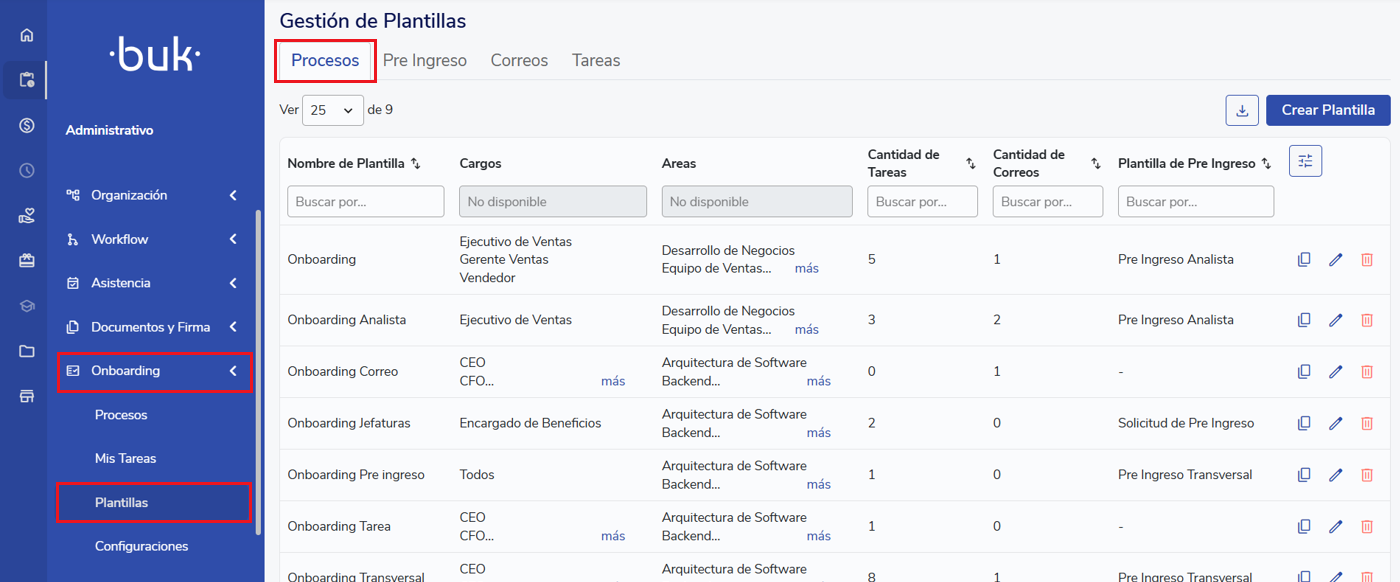The height and width of the screenshot is (582, 1400).
Task: Switch to the Pre Ingreso tab
Action: click(424, 61)
